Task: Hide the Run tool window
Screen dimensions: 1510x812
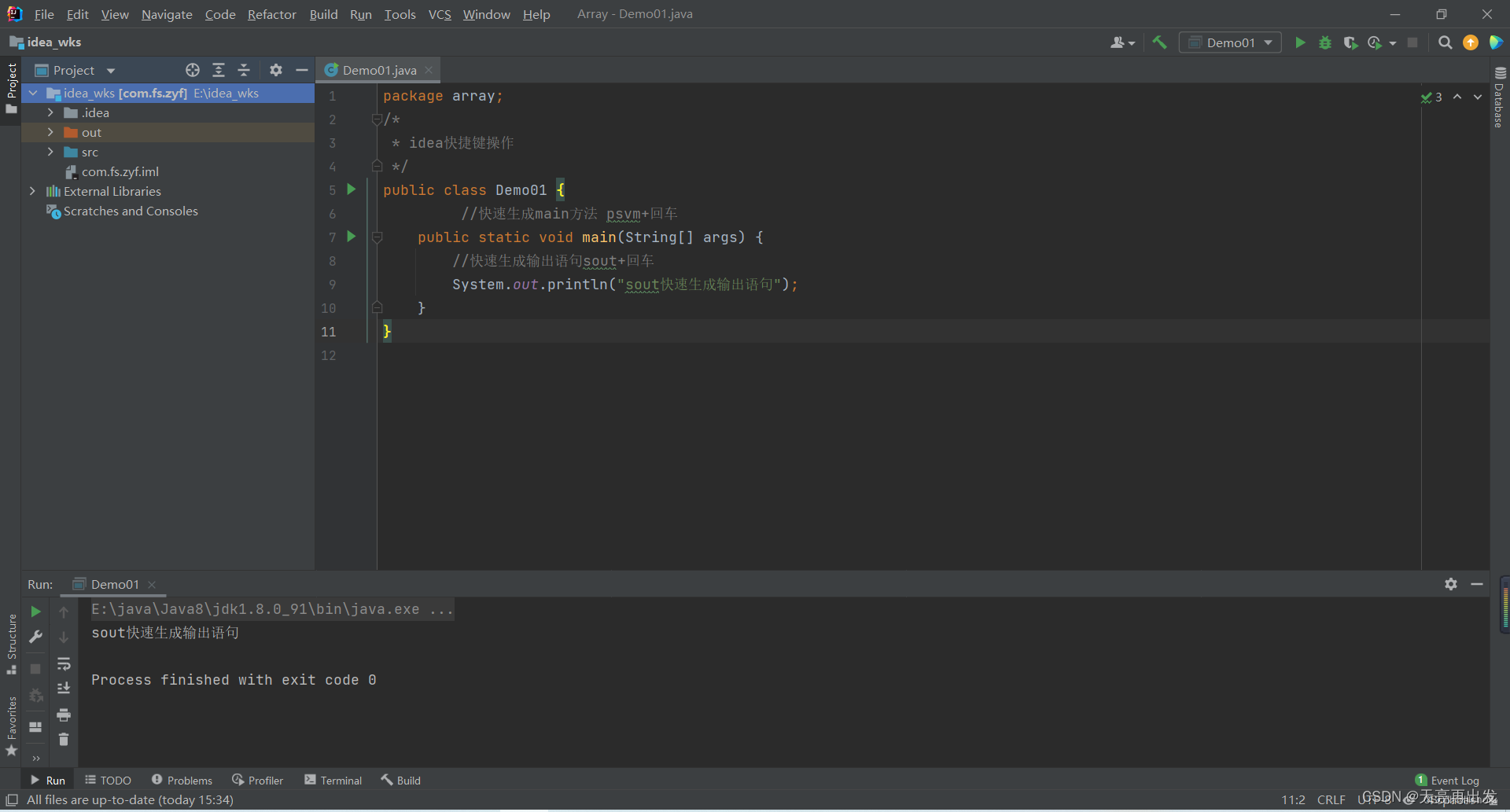Action: pyautogui.click(x=1477, y=584)
